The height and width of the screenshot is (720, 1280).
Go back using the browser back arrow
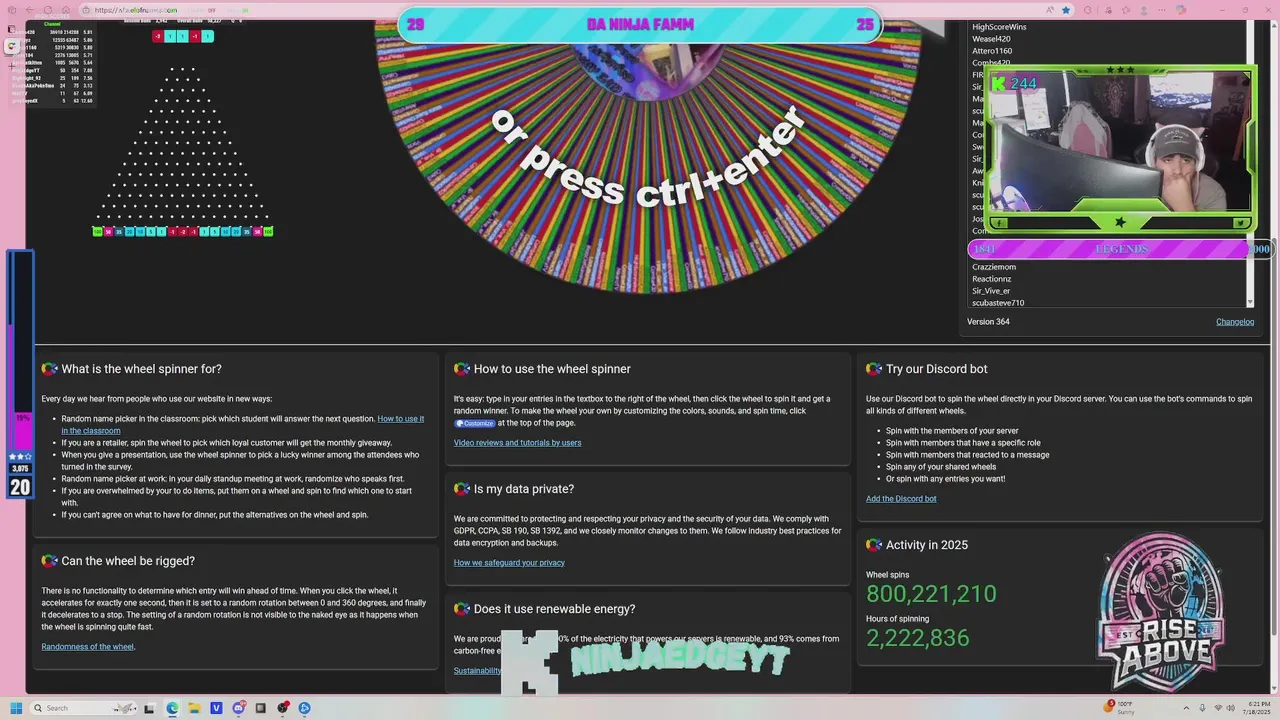click(x=30, y=10)
